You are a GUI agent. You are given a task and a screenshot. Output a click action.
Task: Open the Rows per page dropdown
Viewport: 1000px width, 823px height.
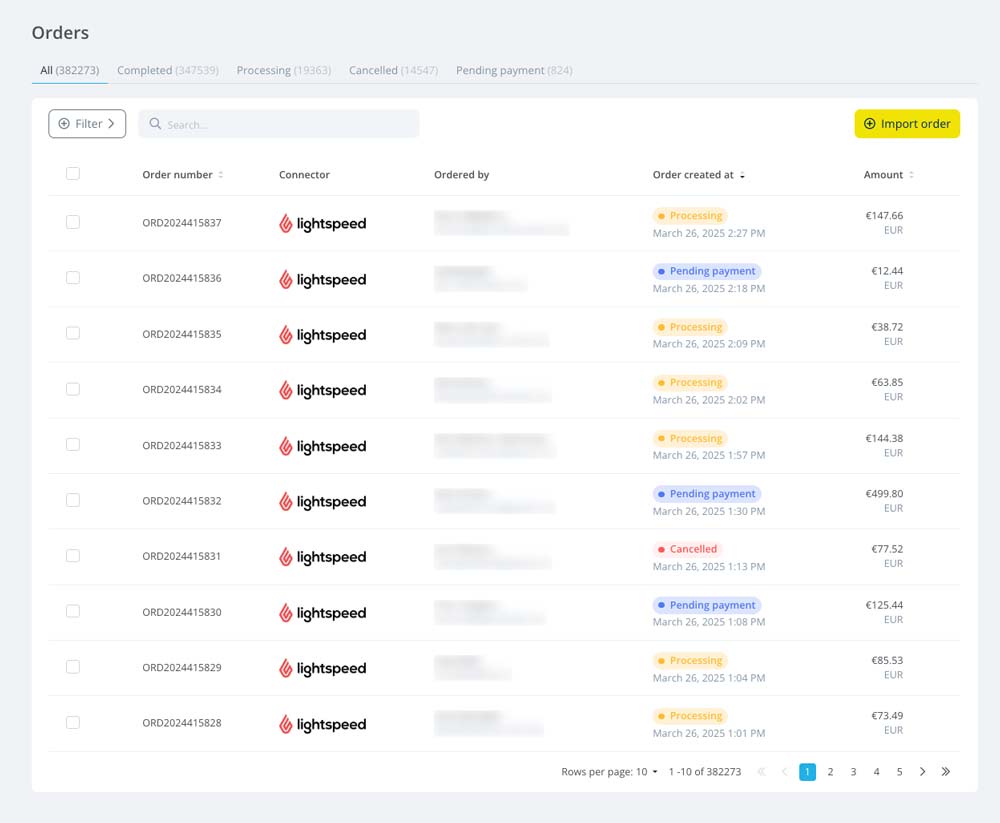(x=647, y=772)
